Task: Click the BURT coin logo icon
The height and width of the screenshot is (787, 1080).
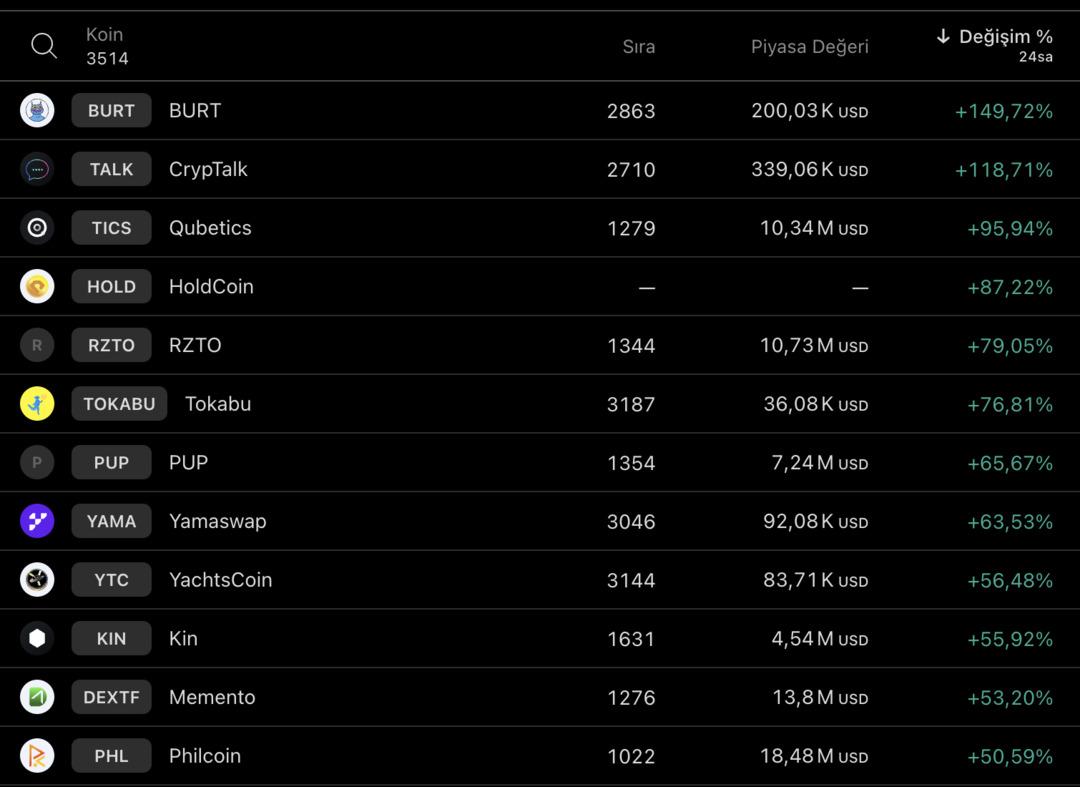Action: pyautogui.click(x=37, y=110)
